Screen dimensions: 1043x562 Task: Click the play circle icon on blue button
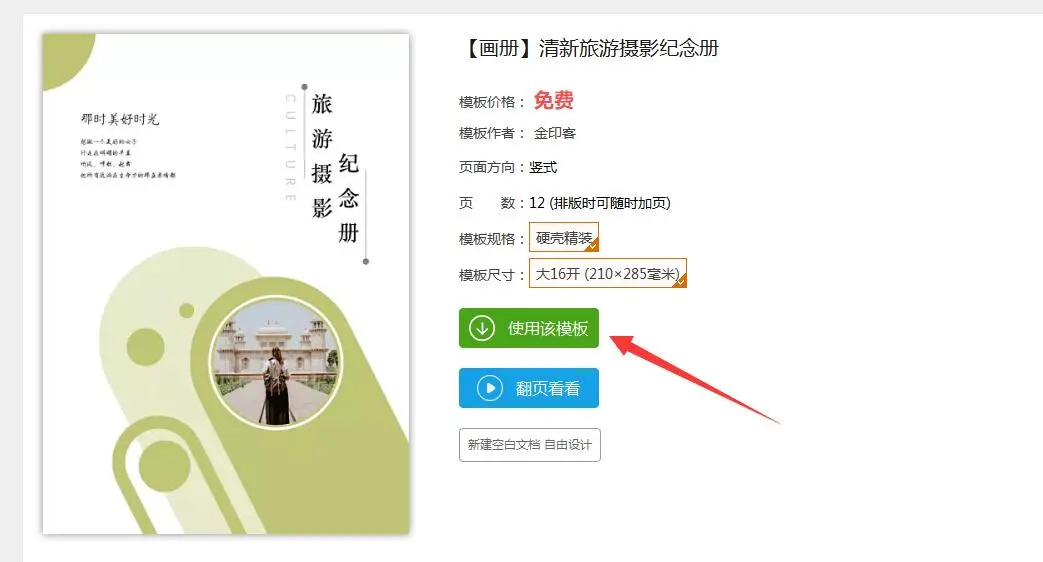490,388
